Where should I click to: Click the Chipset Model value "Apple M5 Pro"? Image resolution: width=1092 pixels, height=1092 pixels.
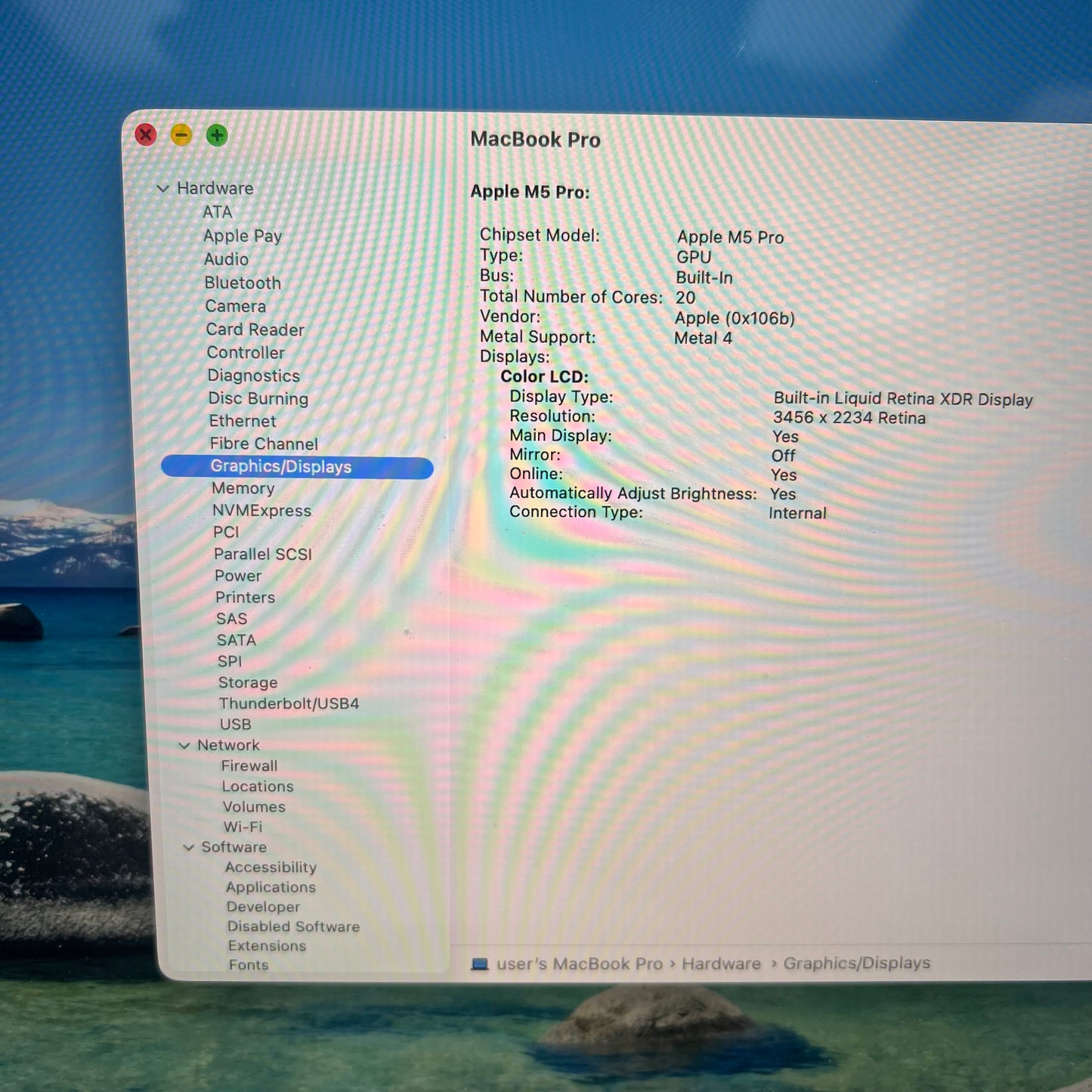[x=730, y=237]
